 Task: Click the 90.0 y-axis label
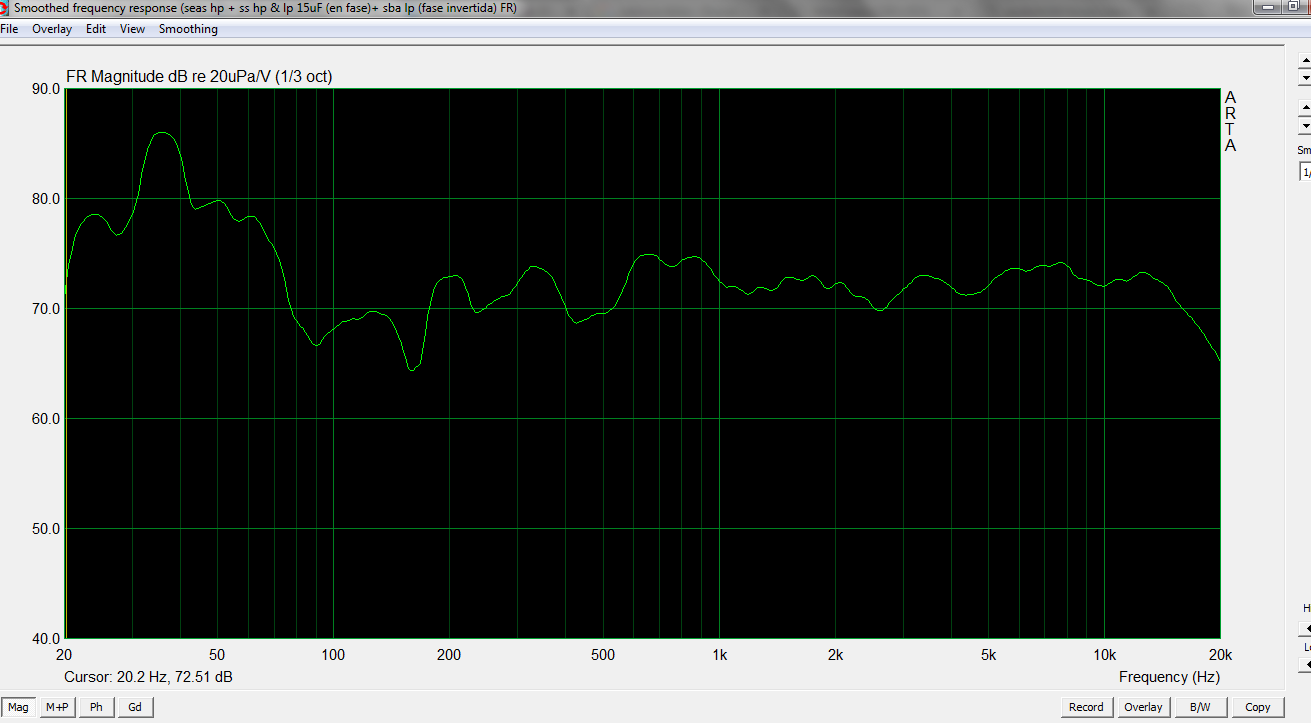coord(46,89)
